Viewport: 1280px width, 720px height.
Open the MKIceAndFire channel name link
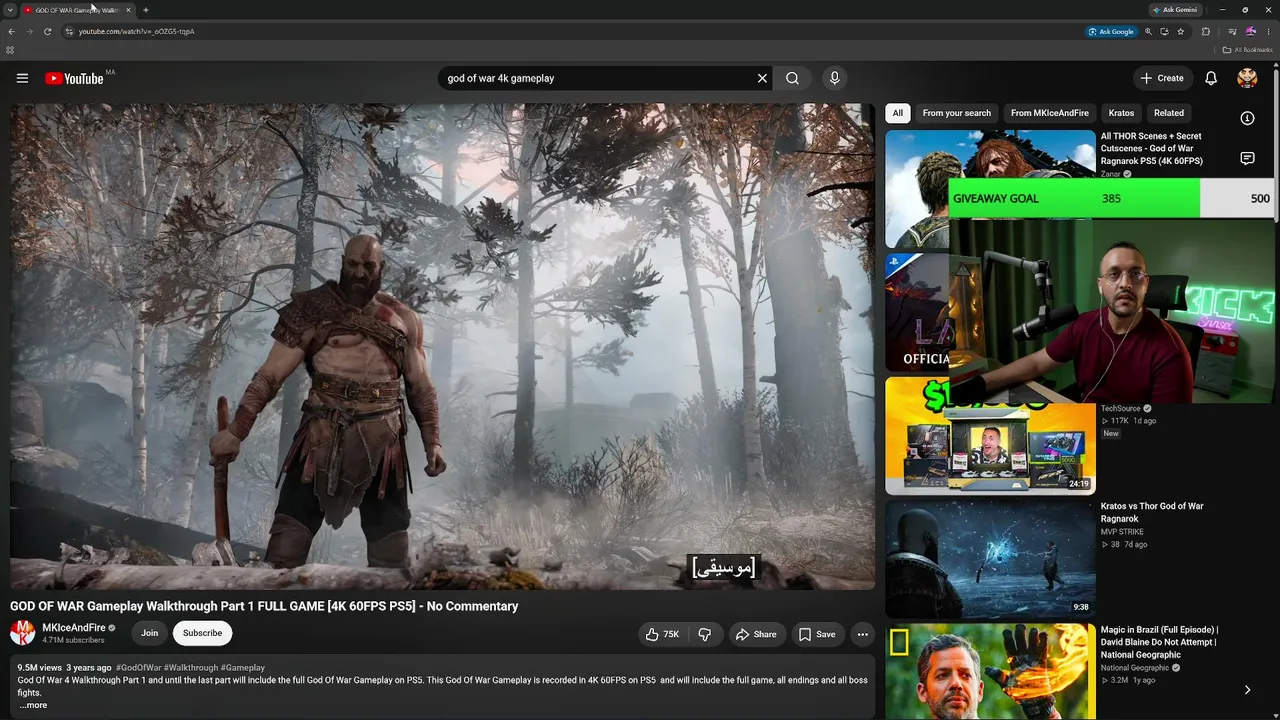(x=74, y=628)
